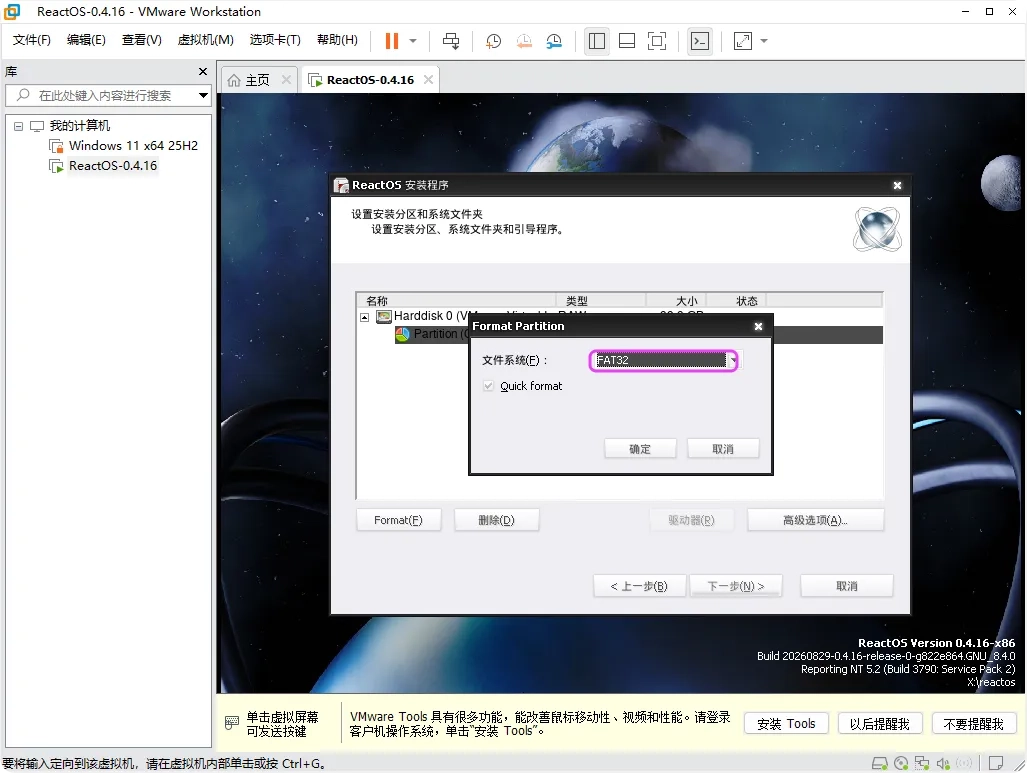1027x773 pixels.
Task: Open the snapshot manager icon
Action: coord(554,41)
